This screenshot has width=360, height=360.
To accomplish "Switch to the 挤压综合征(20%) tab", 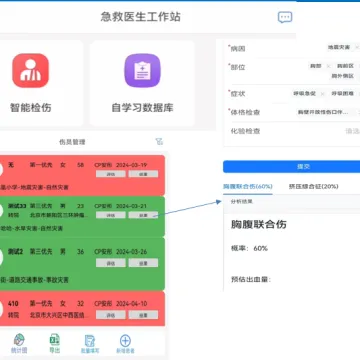I will [313, 186].
